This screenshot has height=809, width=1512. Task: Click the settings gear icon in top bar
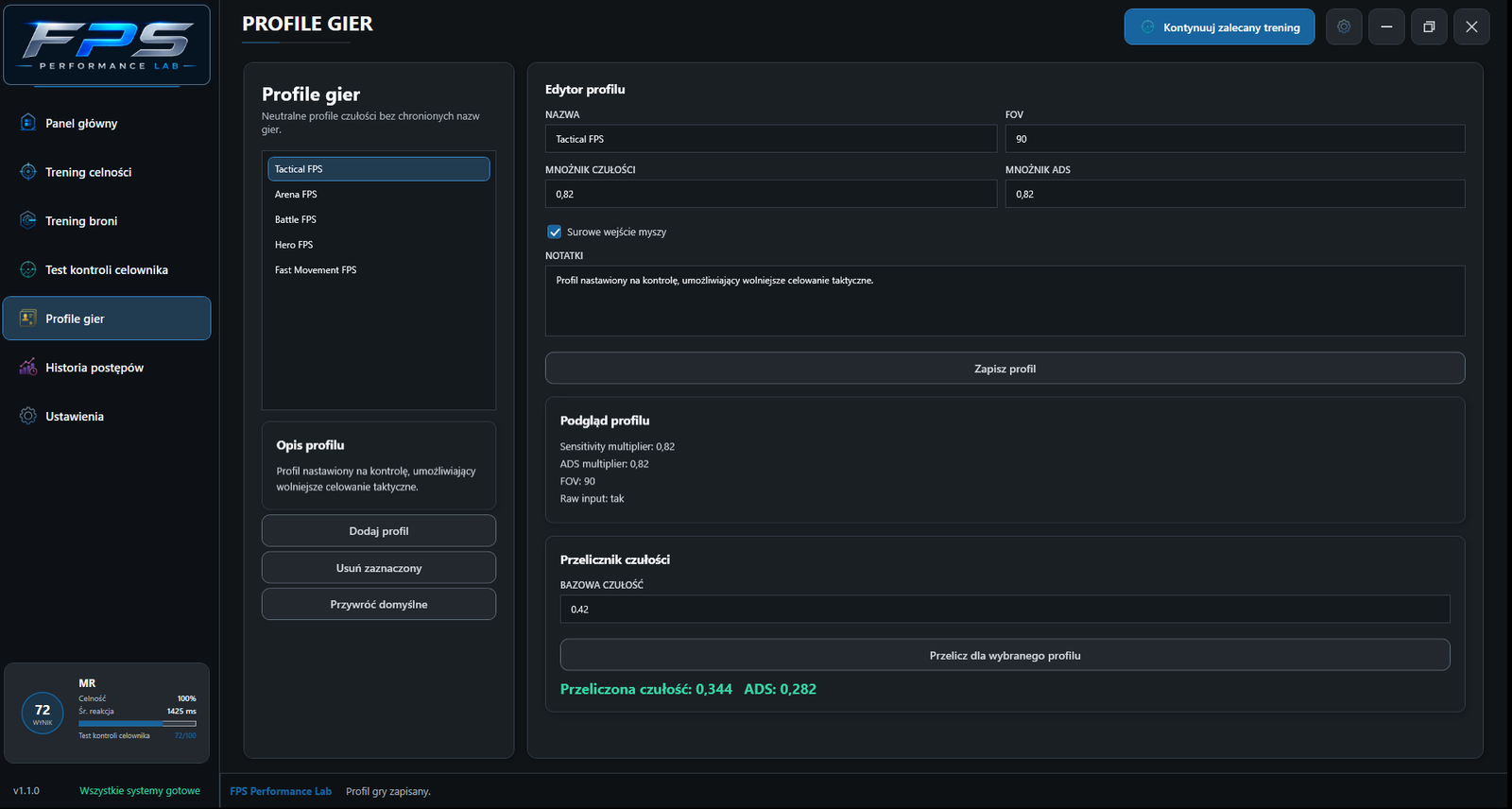[1344, 26]
